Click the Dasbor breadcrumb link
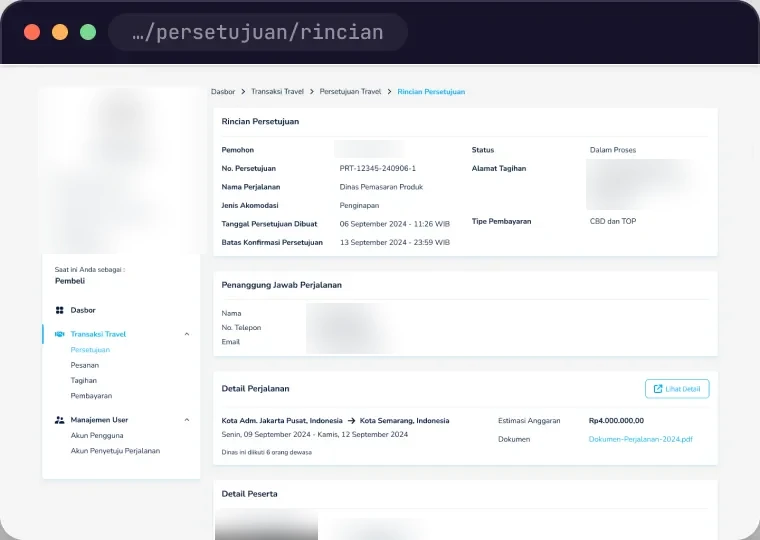 click(223, 92)
